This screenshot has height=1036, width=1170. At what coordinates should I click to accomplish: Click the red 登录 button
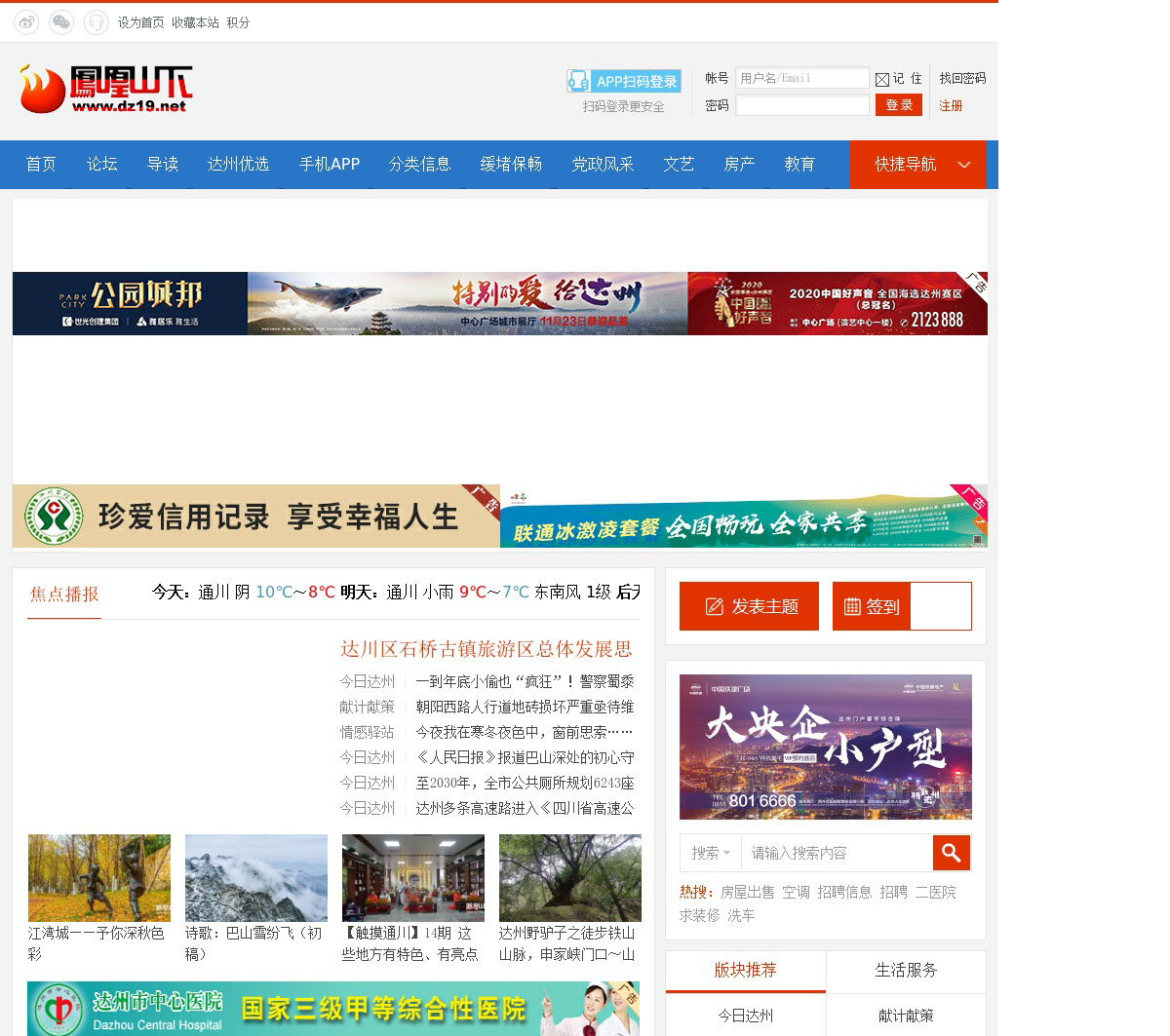click(899, 104)
